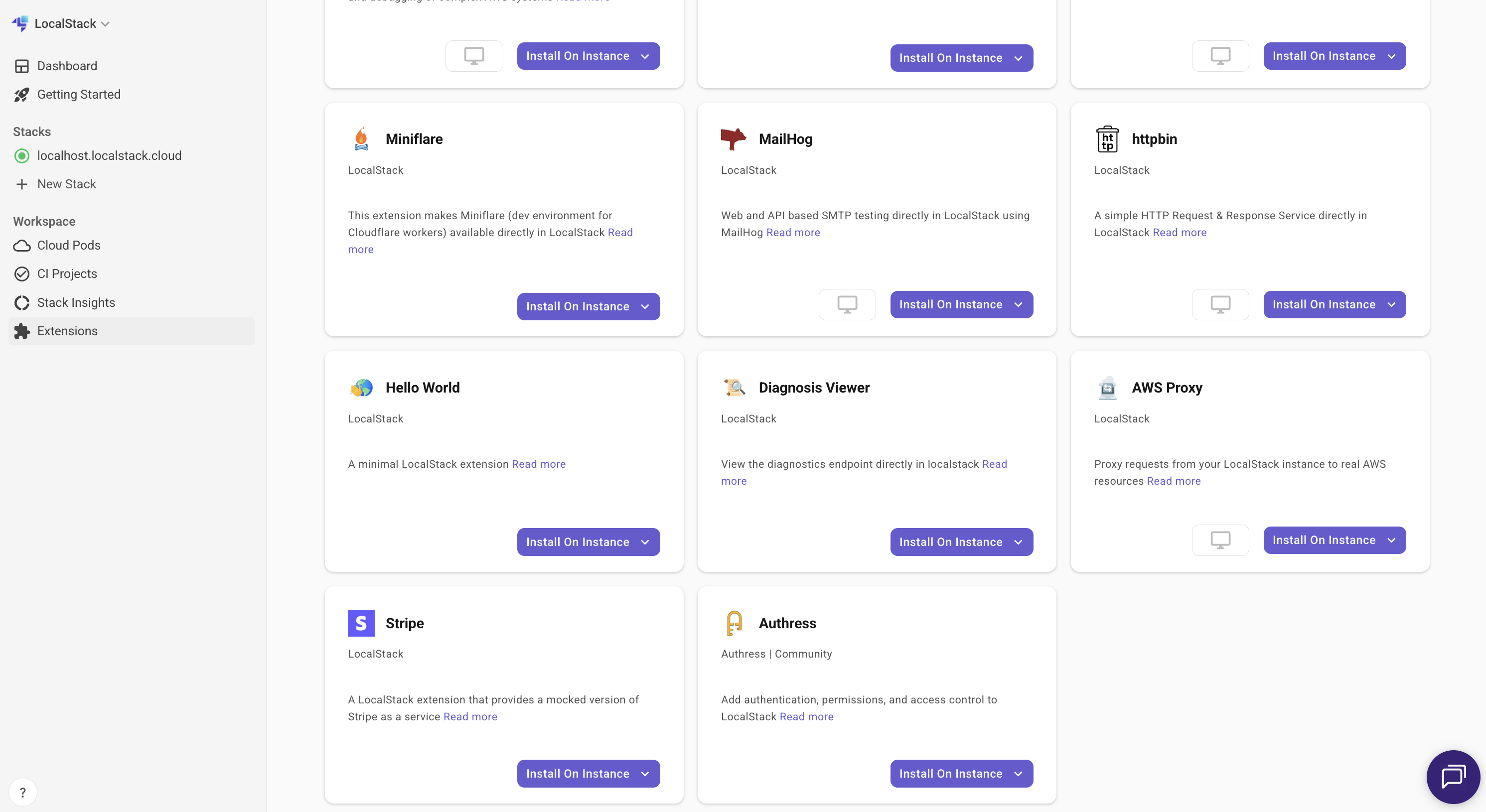The width and height of the screenshot is (1486, 812).
Task: Expand the LocalStack workspace dropdown
Action: point(105,23)
